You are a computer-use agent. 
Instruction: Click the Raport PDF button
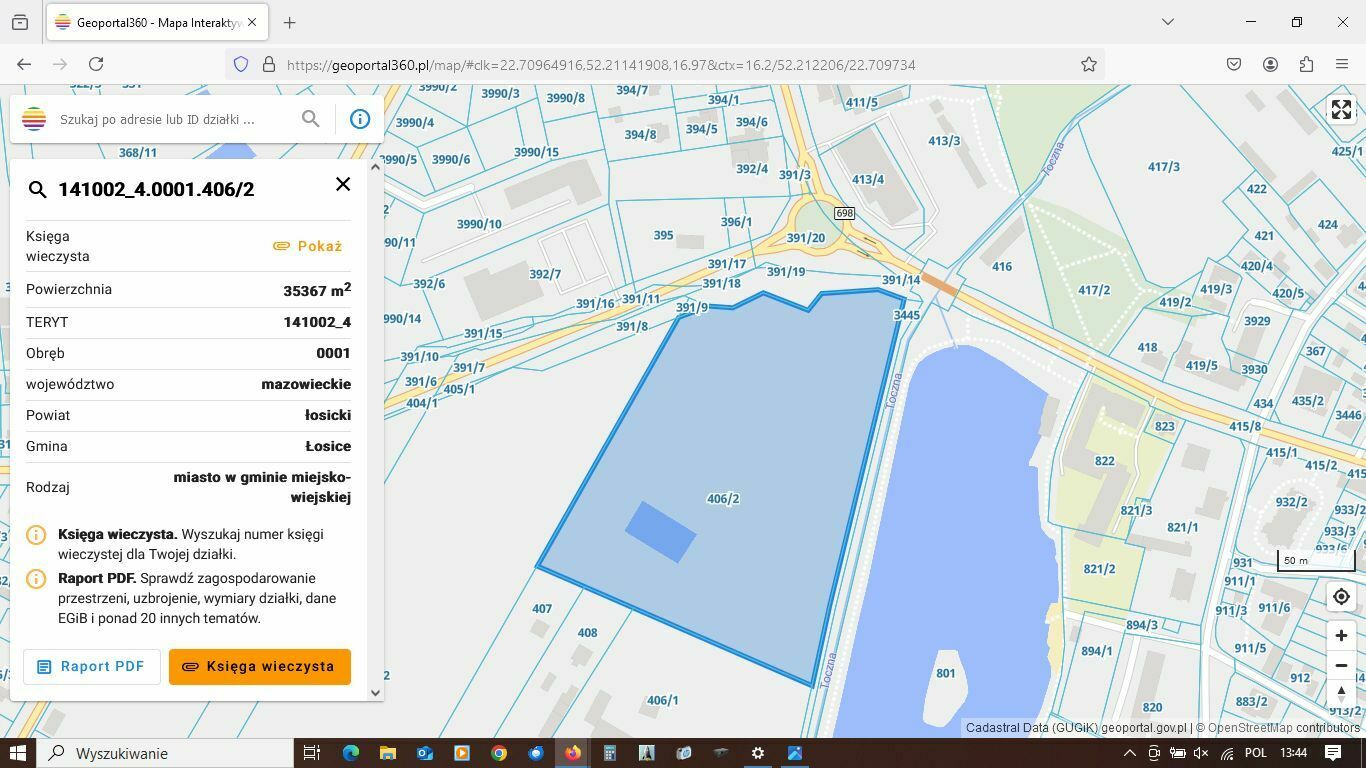[91, 667]
